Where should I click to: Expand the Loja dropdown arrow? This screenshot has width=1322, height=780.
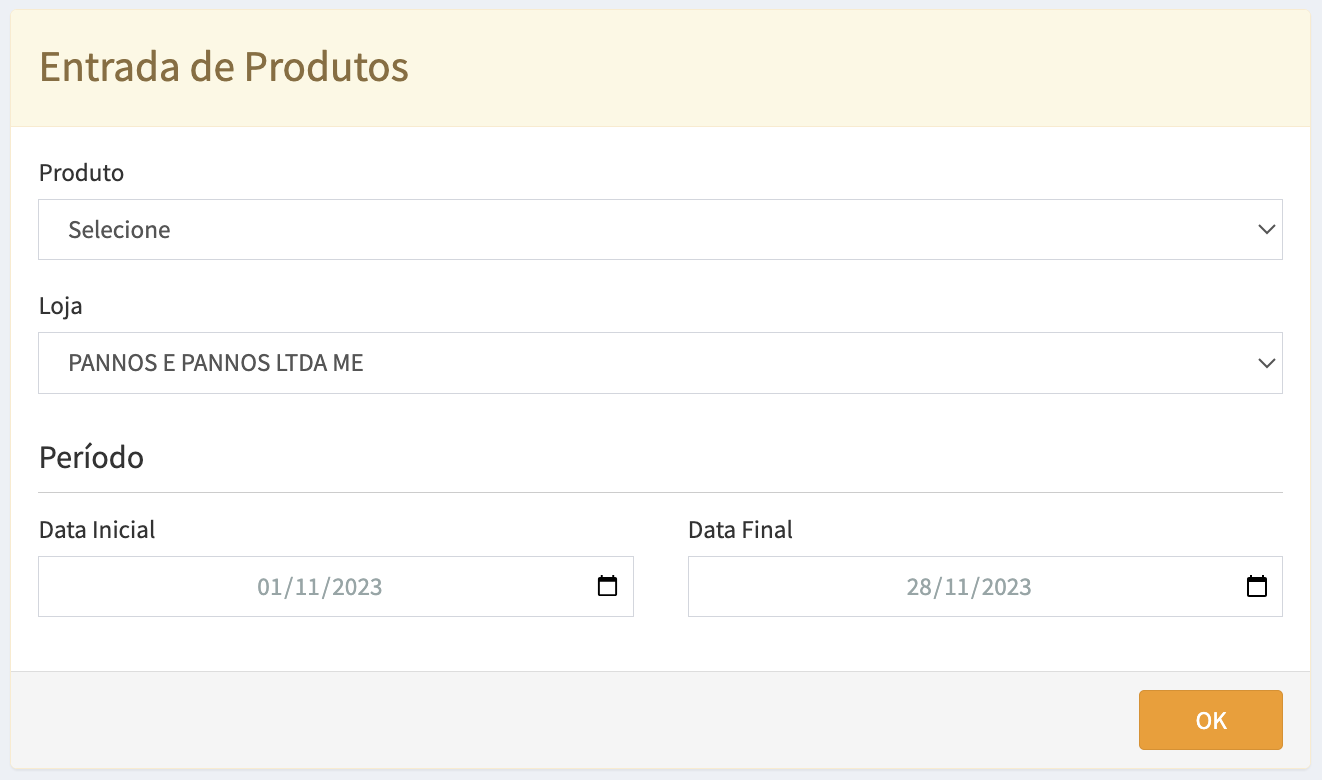(1266, 362)
